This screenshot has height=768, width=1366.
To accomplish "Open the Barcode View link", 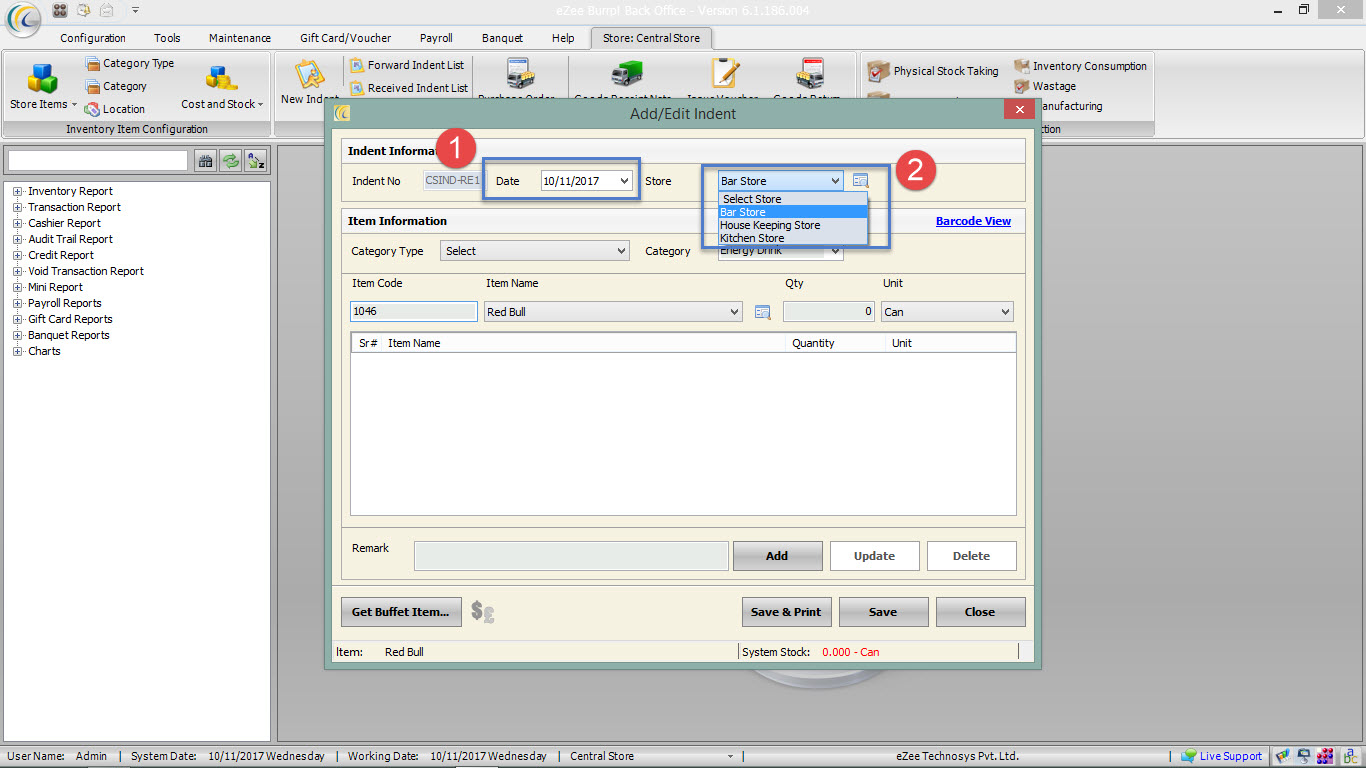I will click(972, 220).
